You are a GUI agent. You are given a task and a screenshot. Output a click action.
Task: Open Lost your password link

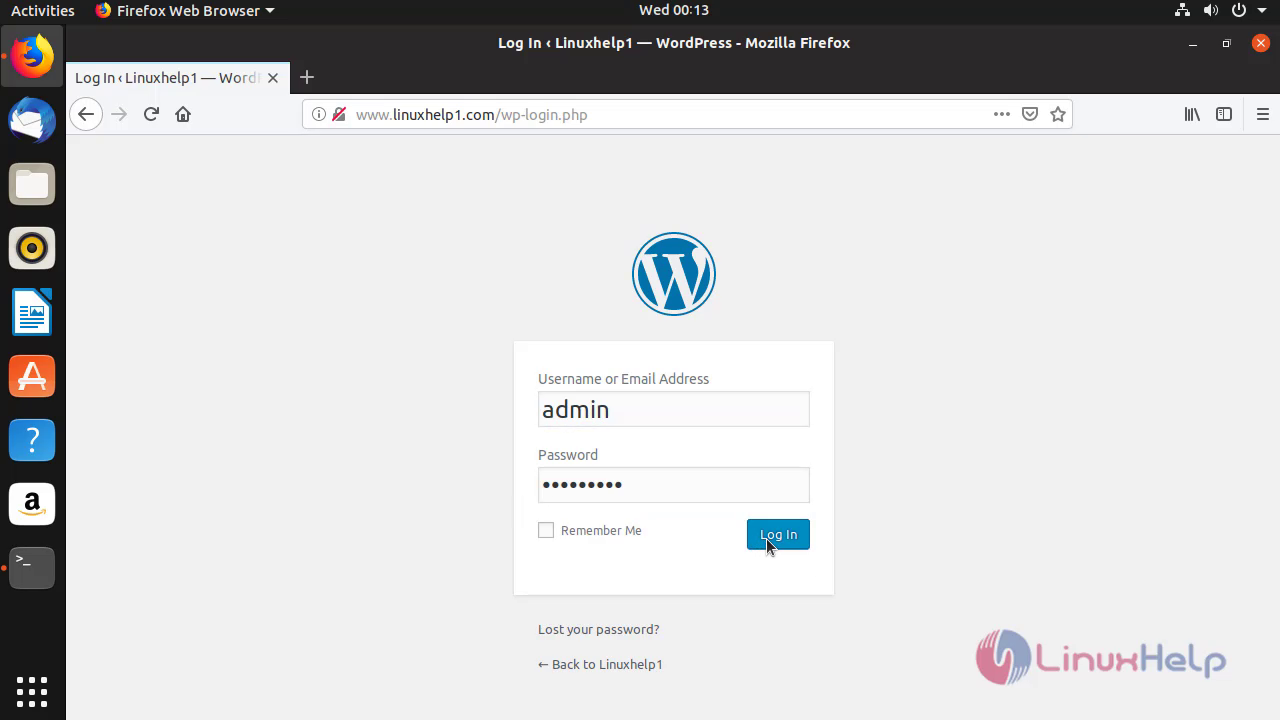(599, 629)
